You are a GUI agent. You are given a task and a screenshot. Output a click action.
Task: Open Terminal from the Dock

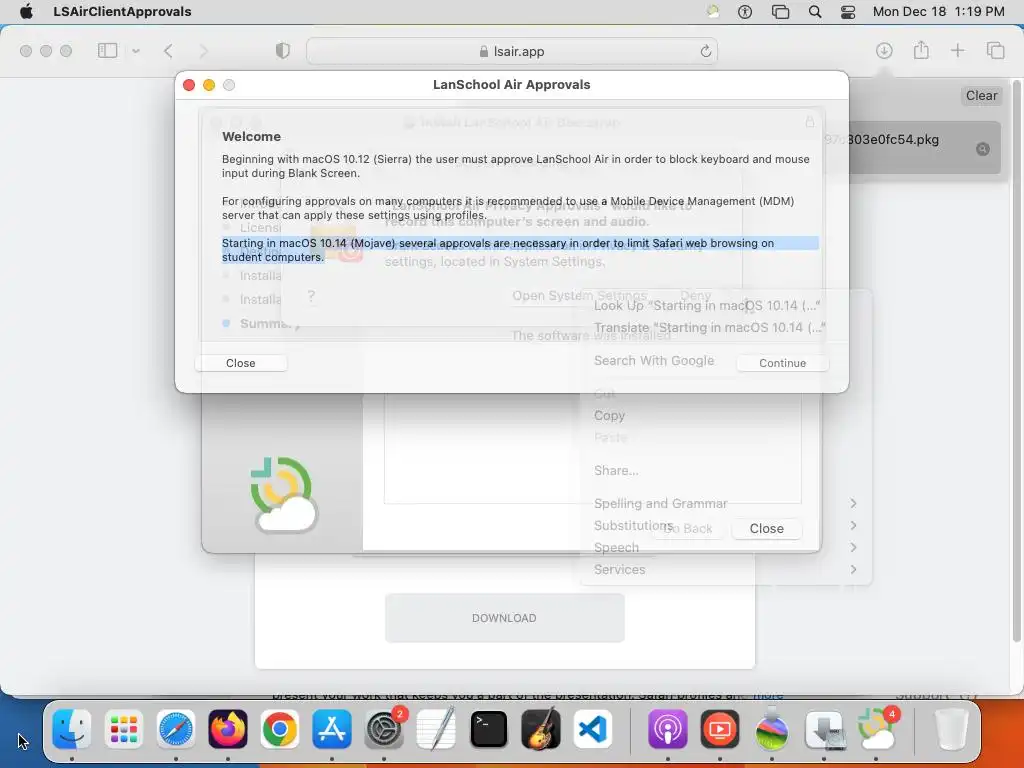point(488,729)
